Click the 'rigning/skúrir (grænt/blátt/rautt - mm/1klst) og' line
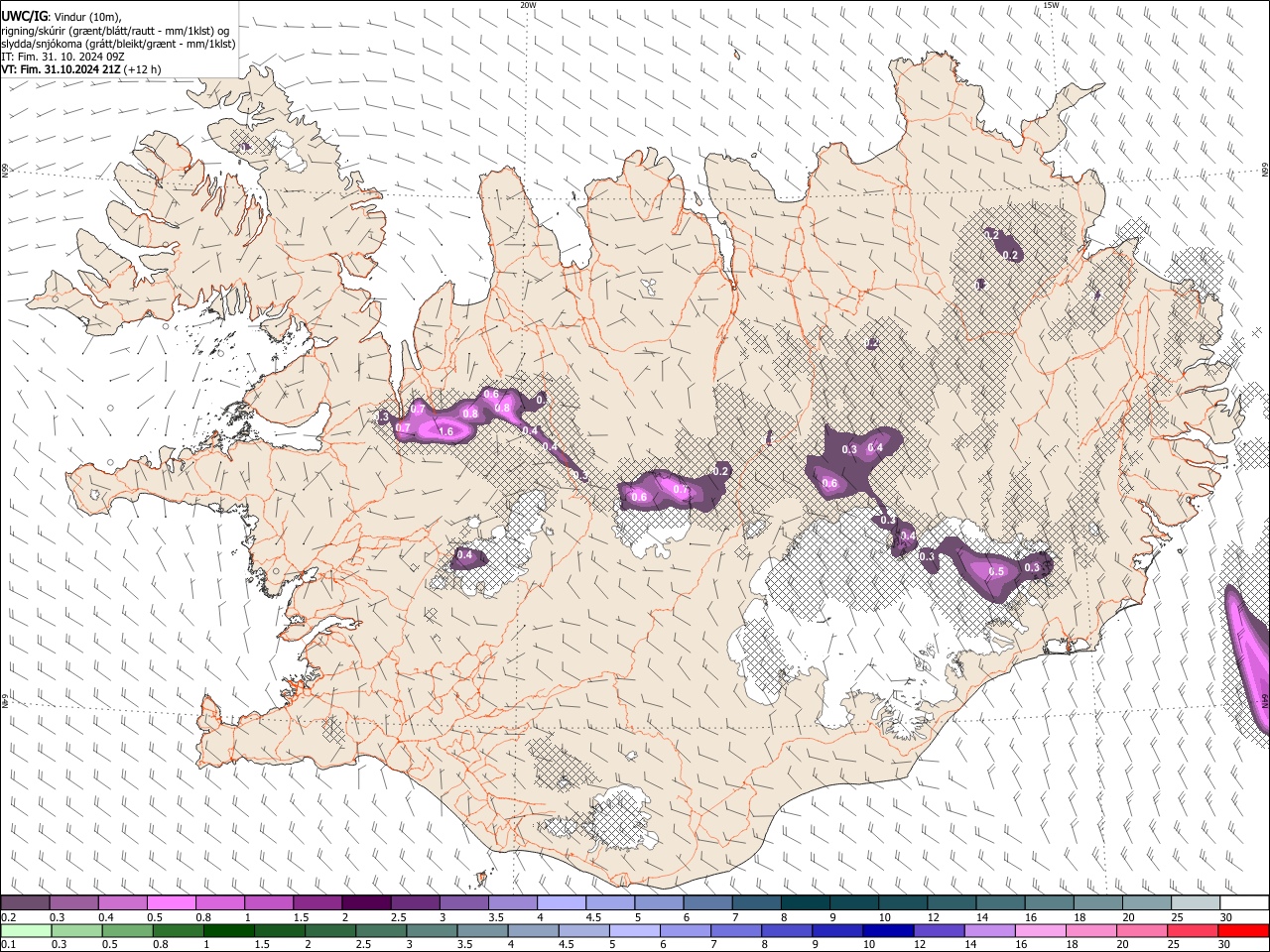Image resolution: width=1270 pixels, height=952 pixels. pyautogui.click(x=114, y=31)
